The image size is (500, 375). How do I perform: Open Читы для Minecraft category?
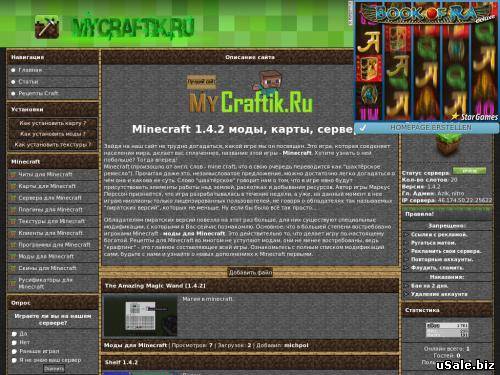(x=45, y=174)
